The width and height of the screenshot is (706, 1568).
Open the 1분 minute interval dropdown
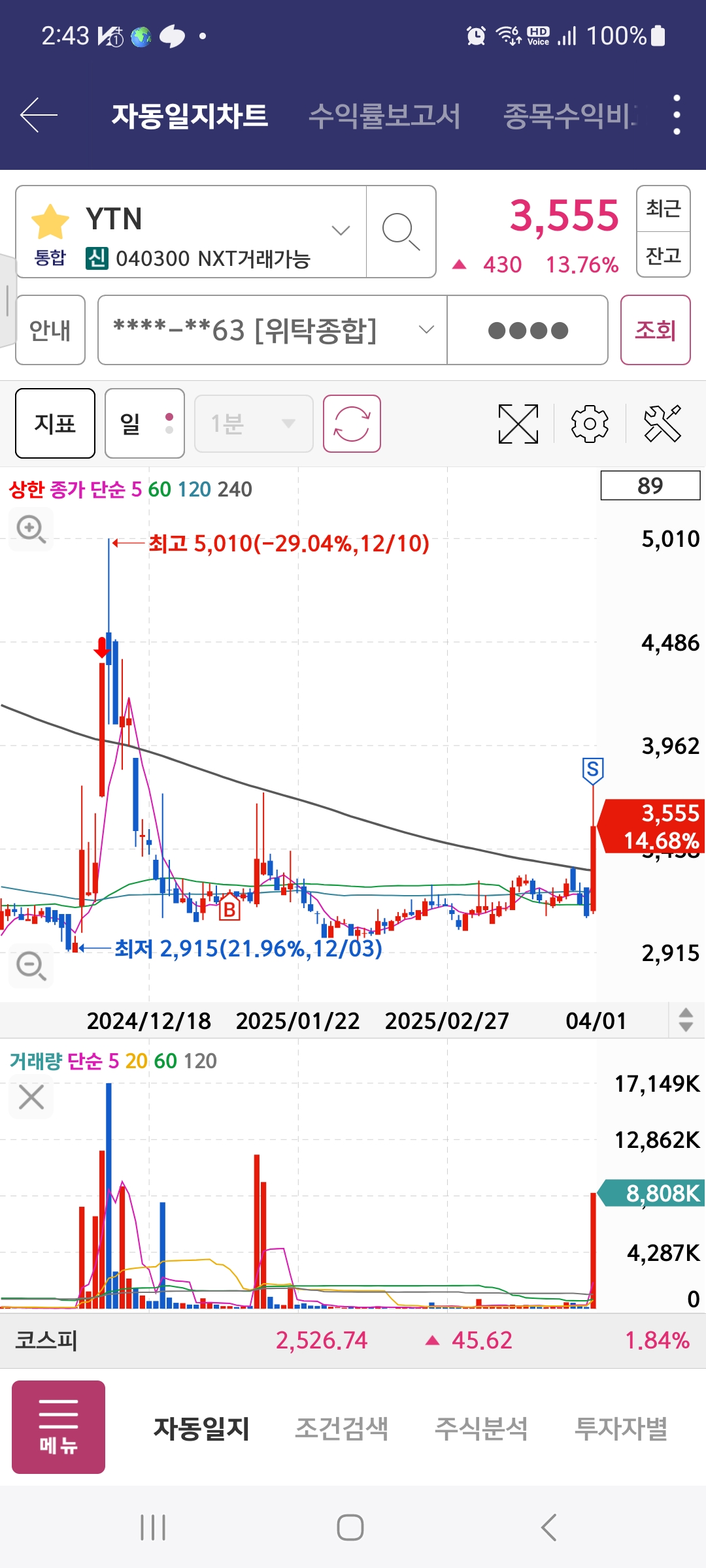pyautogui.click(x=254, y=423)
